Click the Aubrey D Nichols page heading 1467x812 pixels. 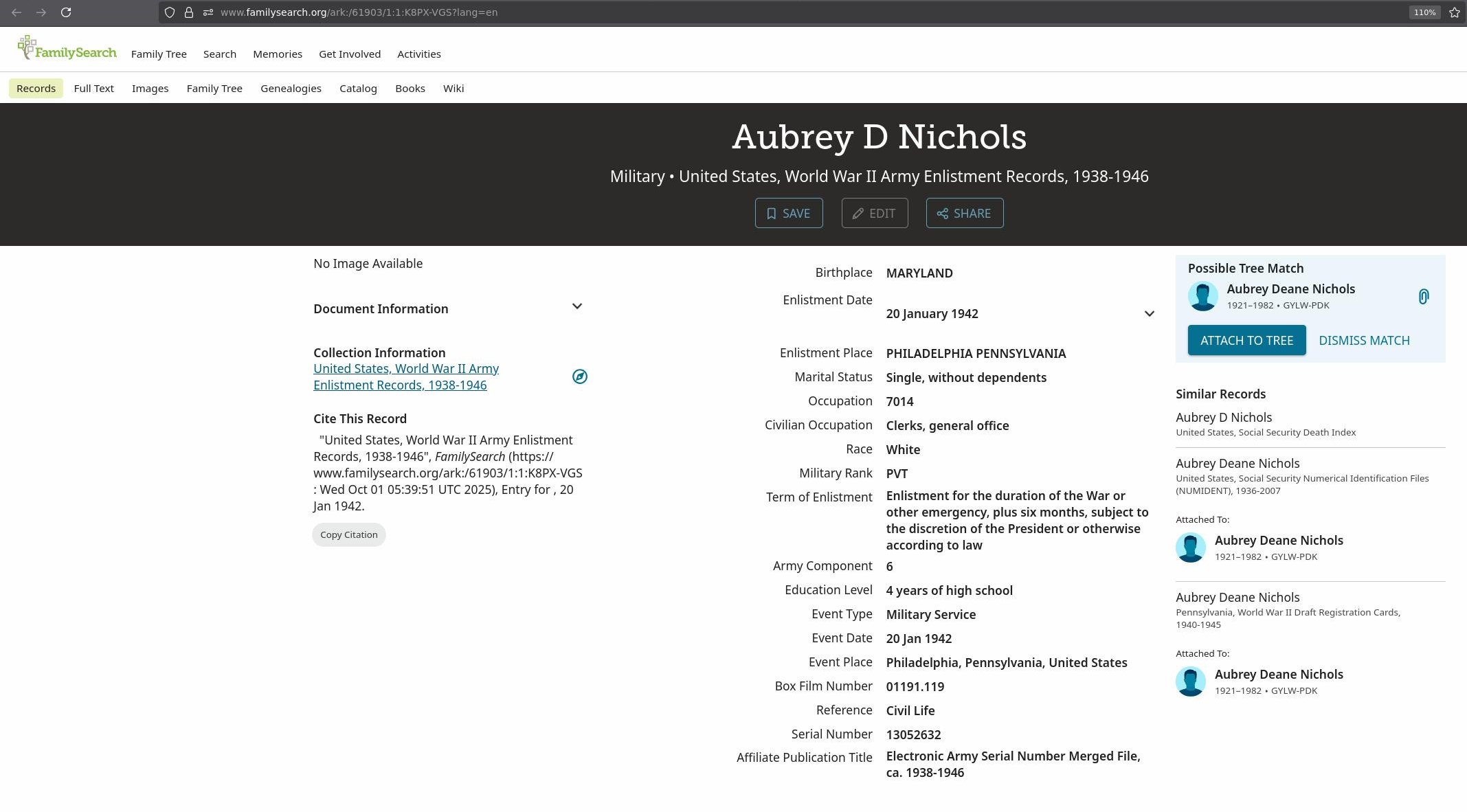point(879,136)
